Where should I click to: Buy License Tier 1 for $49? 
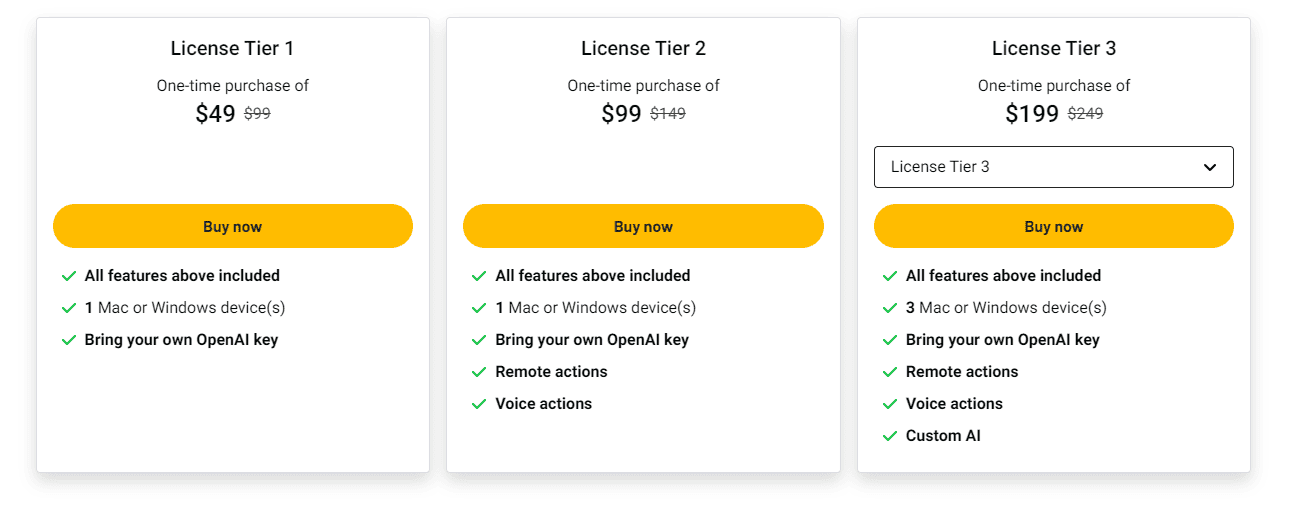click(x=233, y=226)
